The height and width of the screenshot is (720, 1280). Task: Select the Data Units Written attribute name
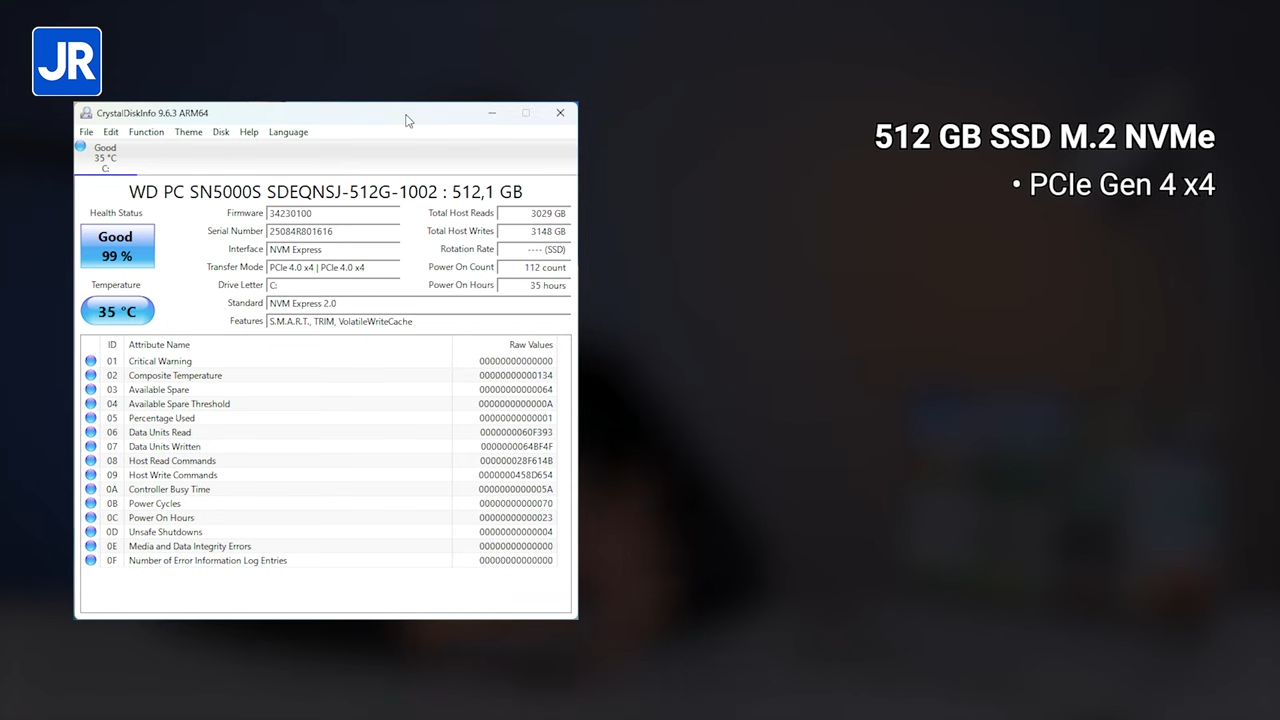[164, 446]
